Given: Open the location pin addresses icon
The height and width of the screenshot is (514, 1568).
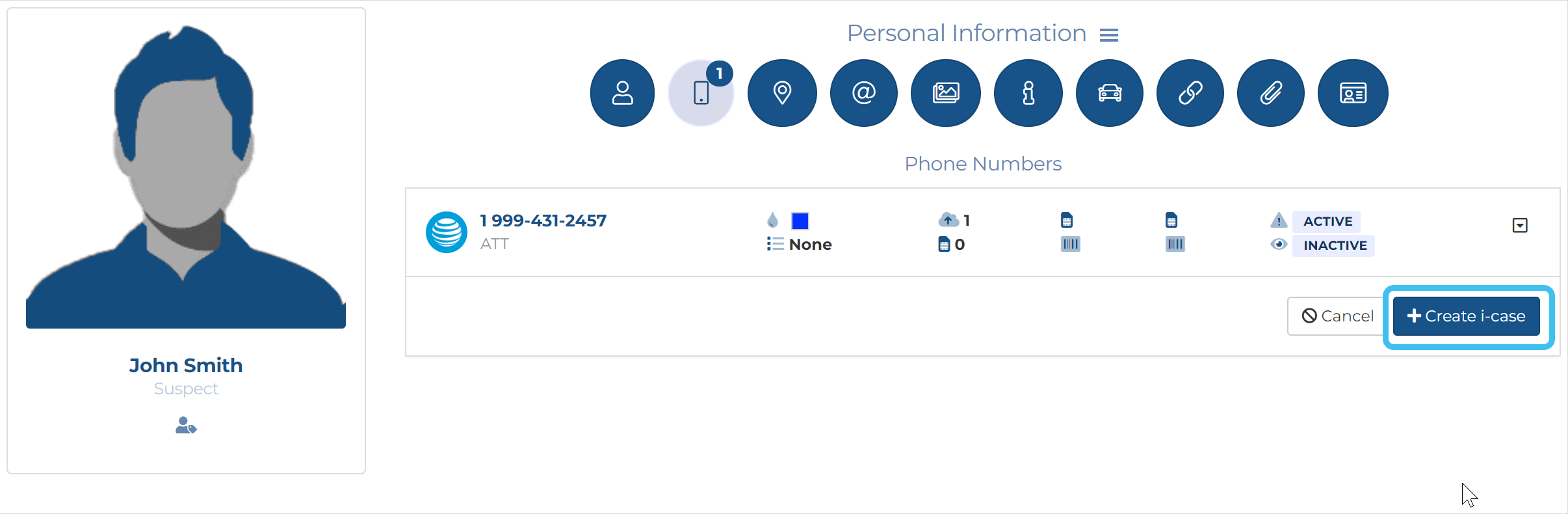Looking at the screenshot, I should pos(782,93).
